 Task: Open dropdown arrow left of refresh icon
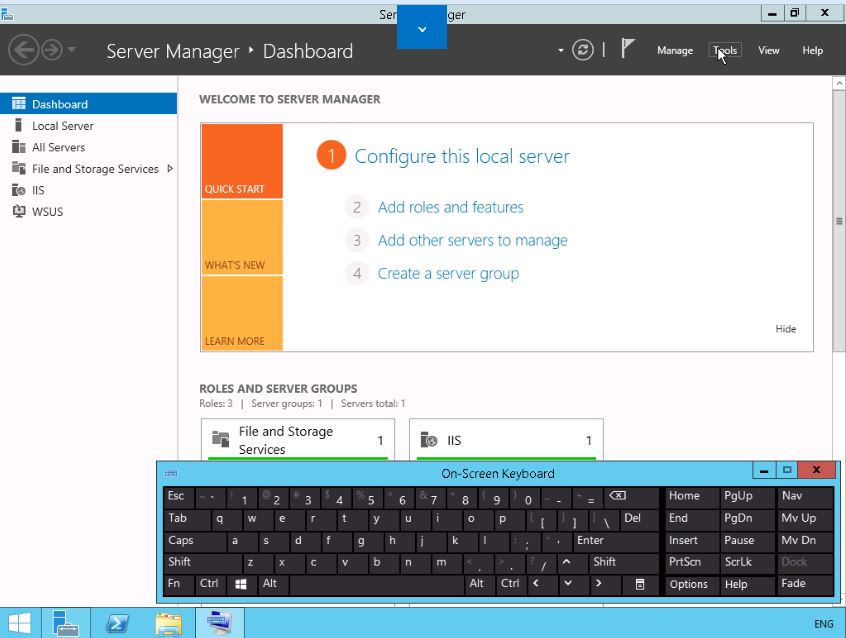(561, 51)
